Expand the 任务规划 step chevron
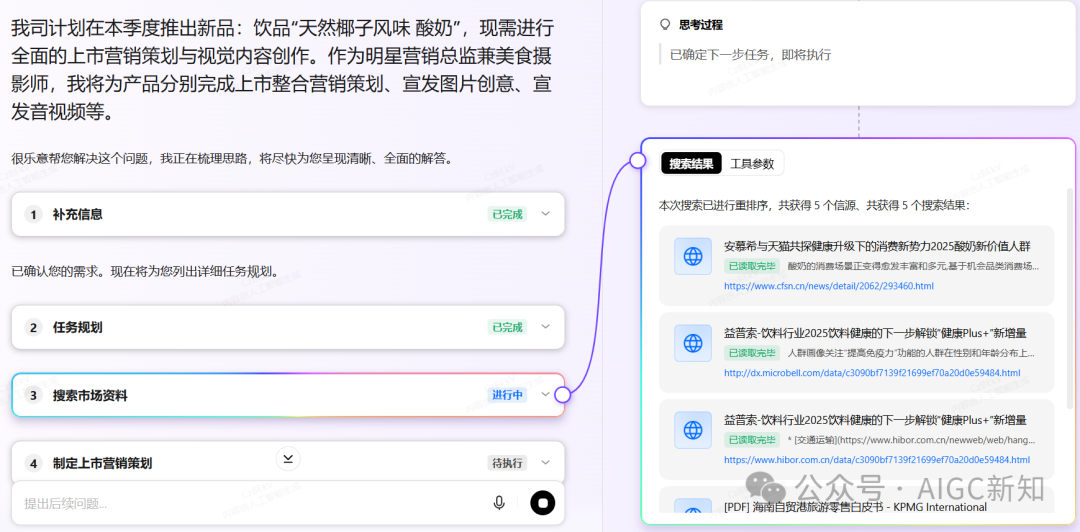The image size is (1080, 532). click(546, 327)
